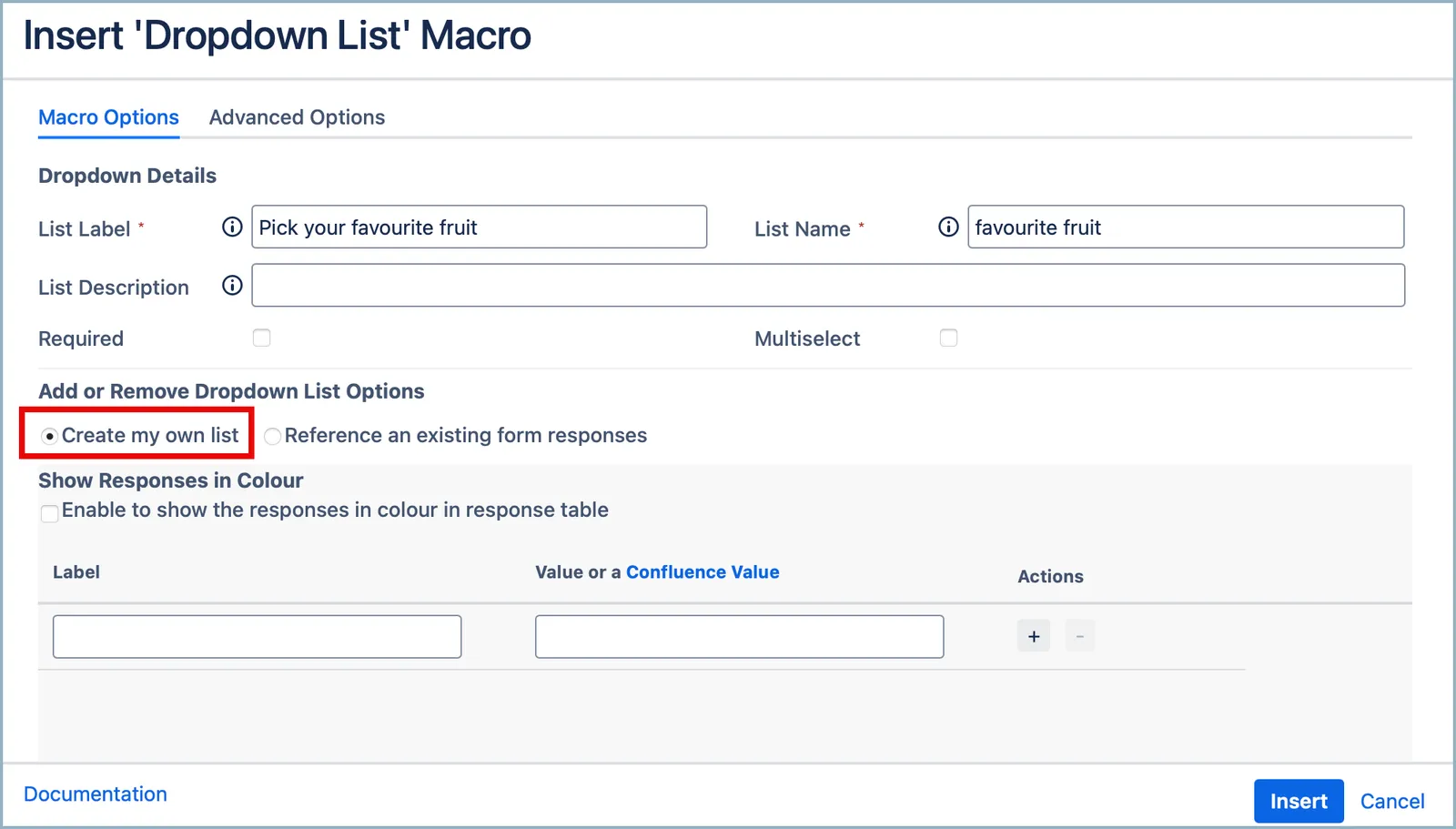
Task: Click the option Label input box
Action: click(x=257, y=636)
